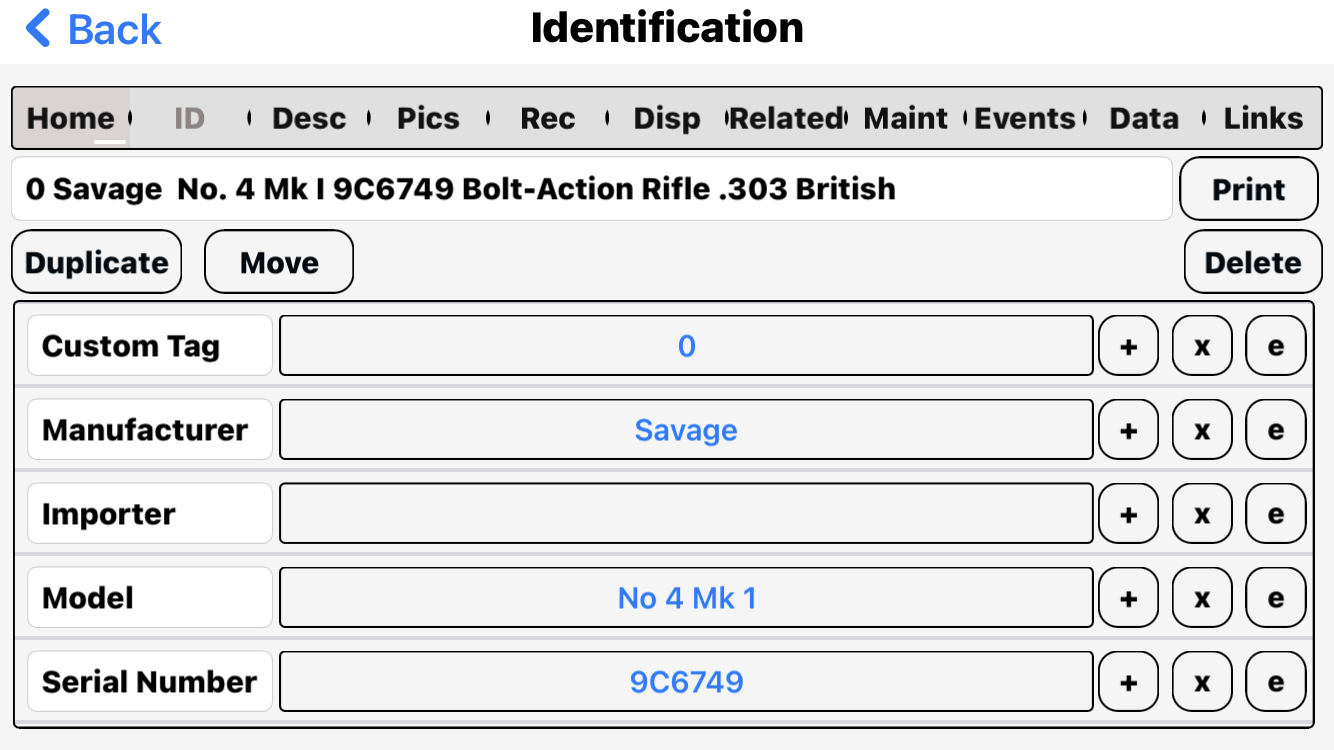
Task: Tap the Model value field No 4 Mk 1
Action: coord(686,598)
